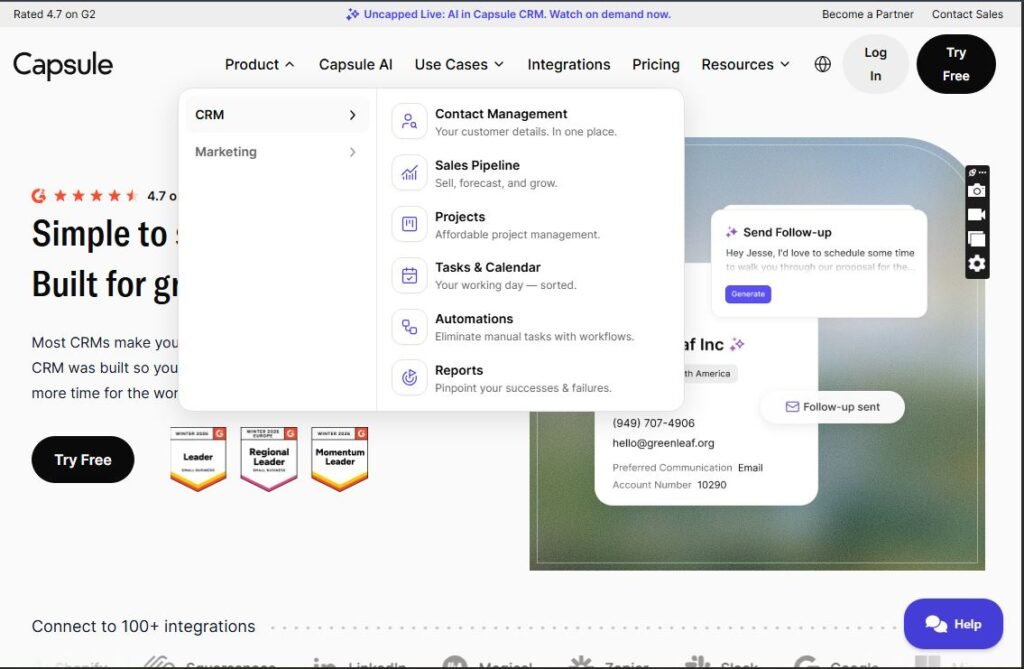Select the Contact Management icon
Viewport: 1024px width, 669px height.
pyautogui.click(x=408, y=120)
